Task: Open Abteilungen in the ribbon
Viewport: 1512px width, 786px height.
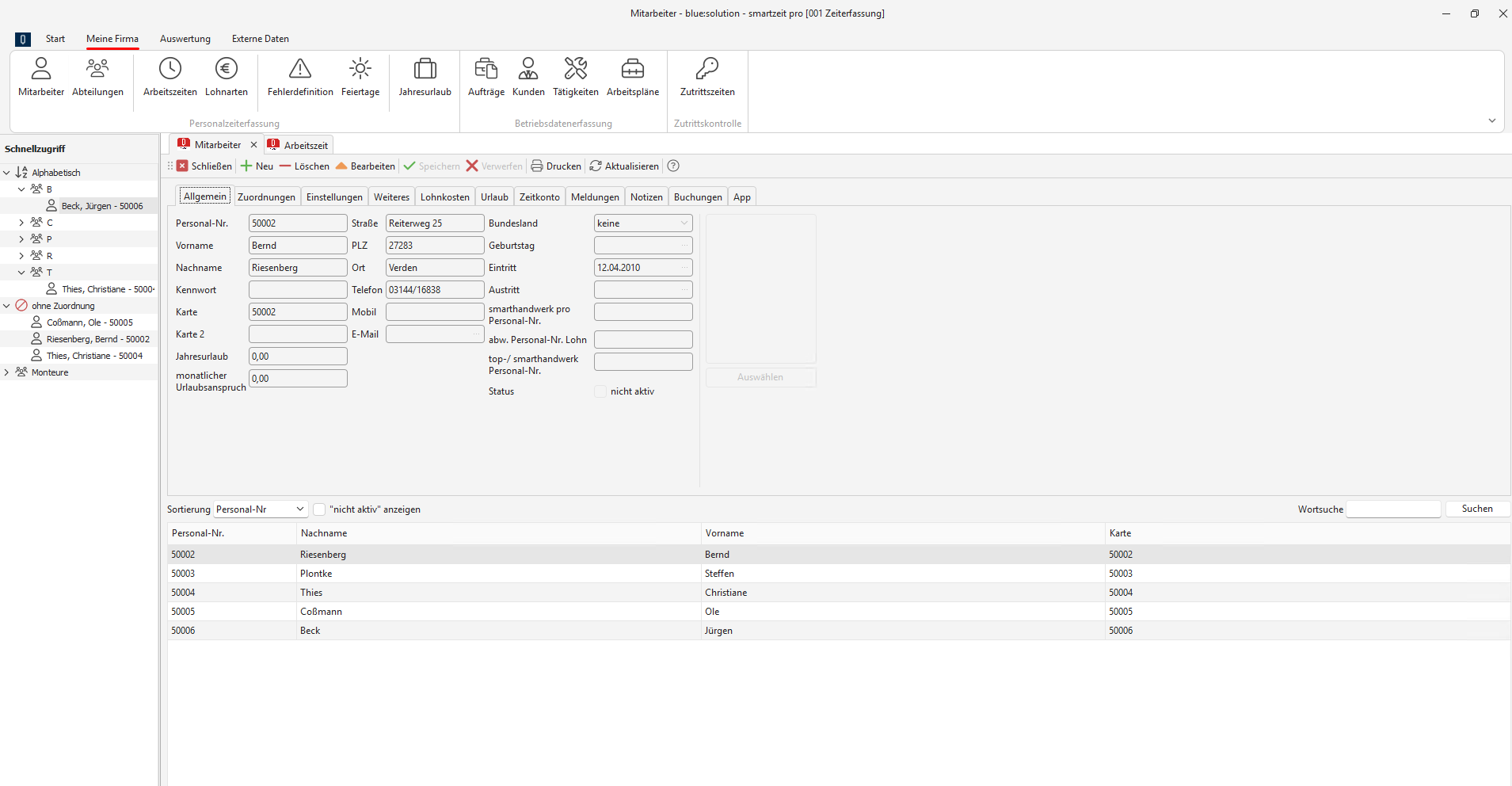Action: [x=97, y=78]
